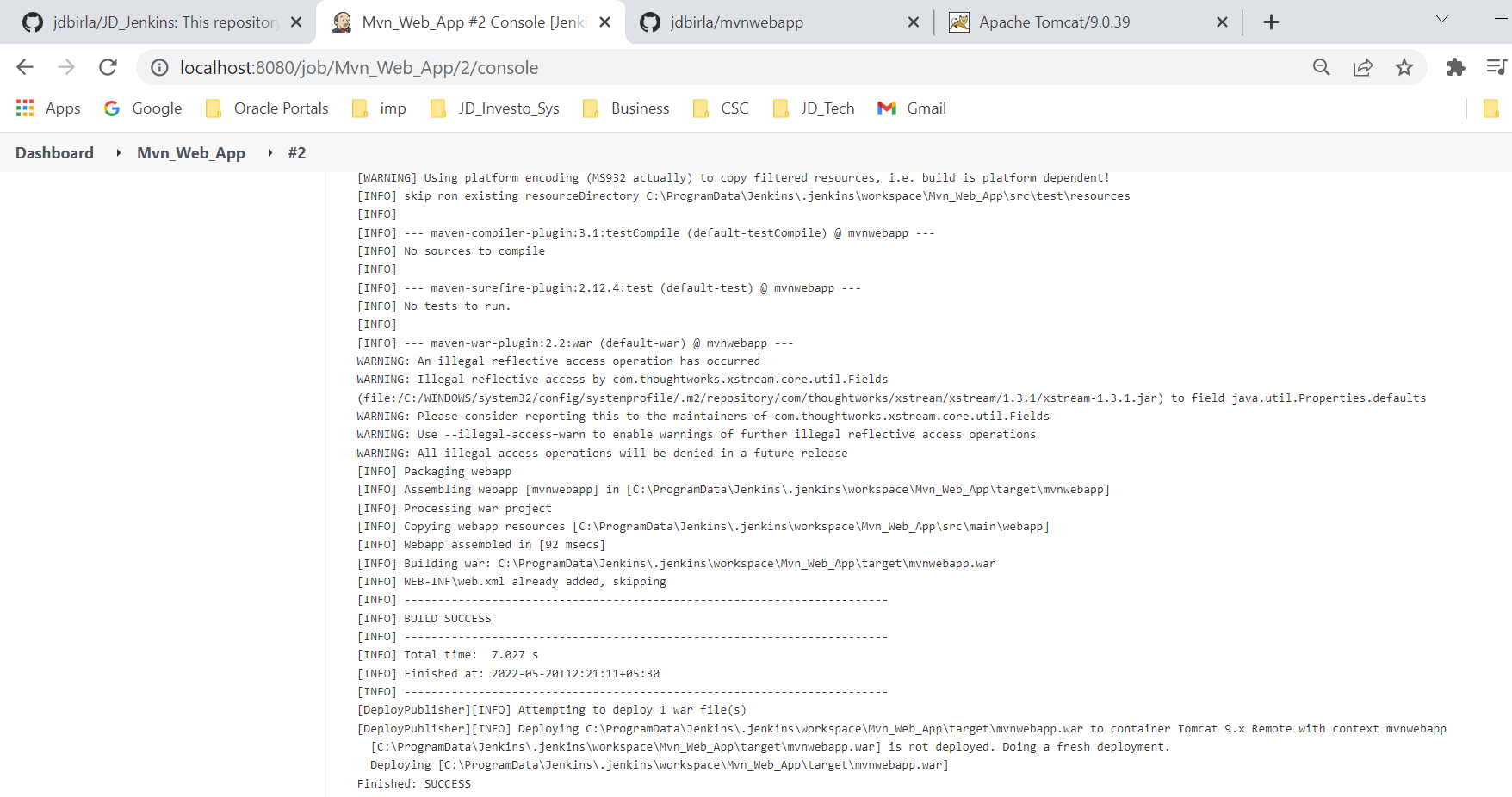Image resolution: width=1512 pixels, height=797 pixels.
Task: Close the jdbirla/mvnwebapp tab
Action: tap(914, 22)
